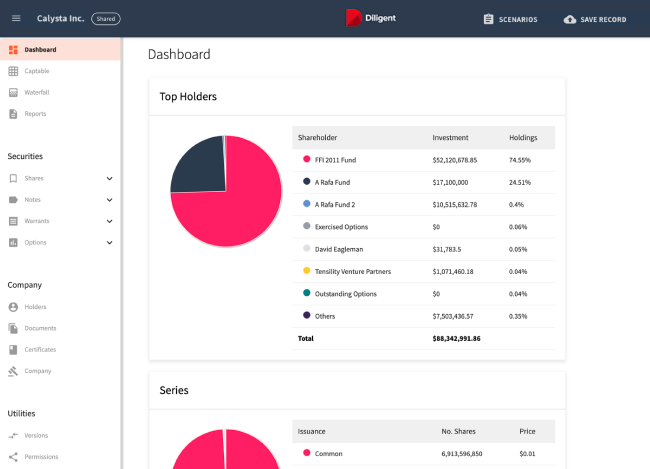Click the Series pie chart
Viewport: 650px width, 469px height.
226,450
